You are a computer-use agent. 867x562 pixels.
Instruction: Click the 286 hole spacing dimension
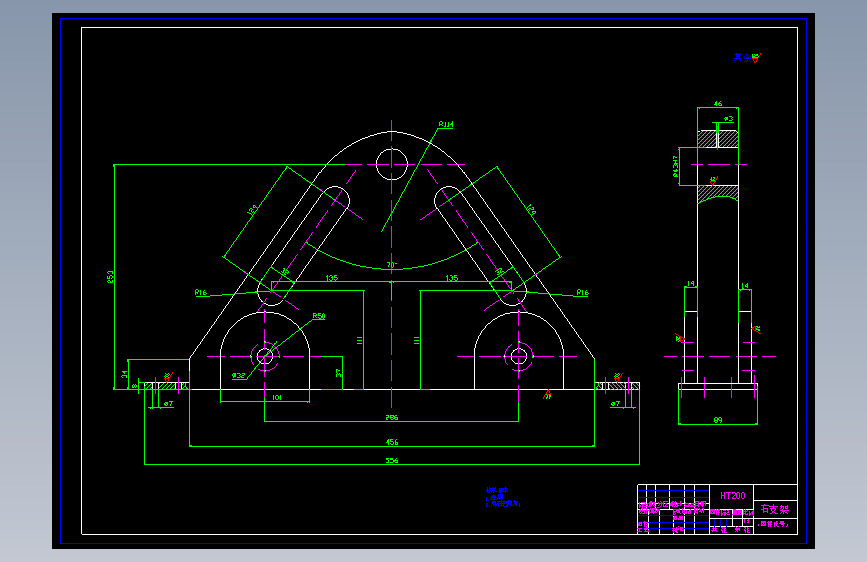pyautogui.click(x=391, y=418)
